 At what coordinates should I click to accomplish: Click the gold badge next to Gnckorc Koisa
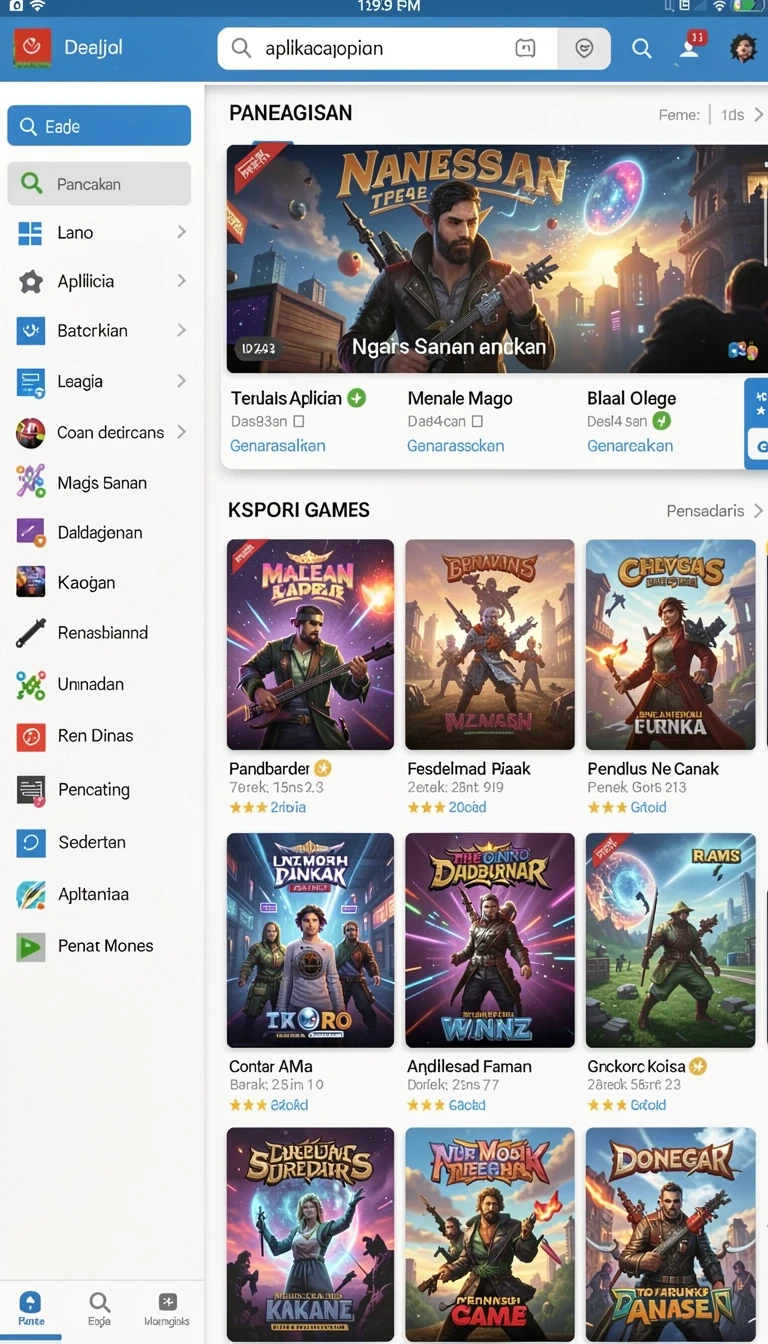pos(698,1067)
